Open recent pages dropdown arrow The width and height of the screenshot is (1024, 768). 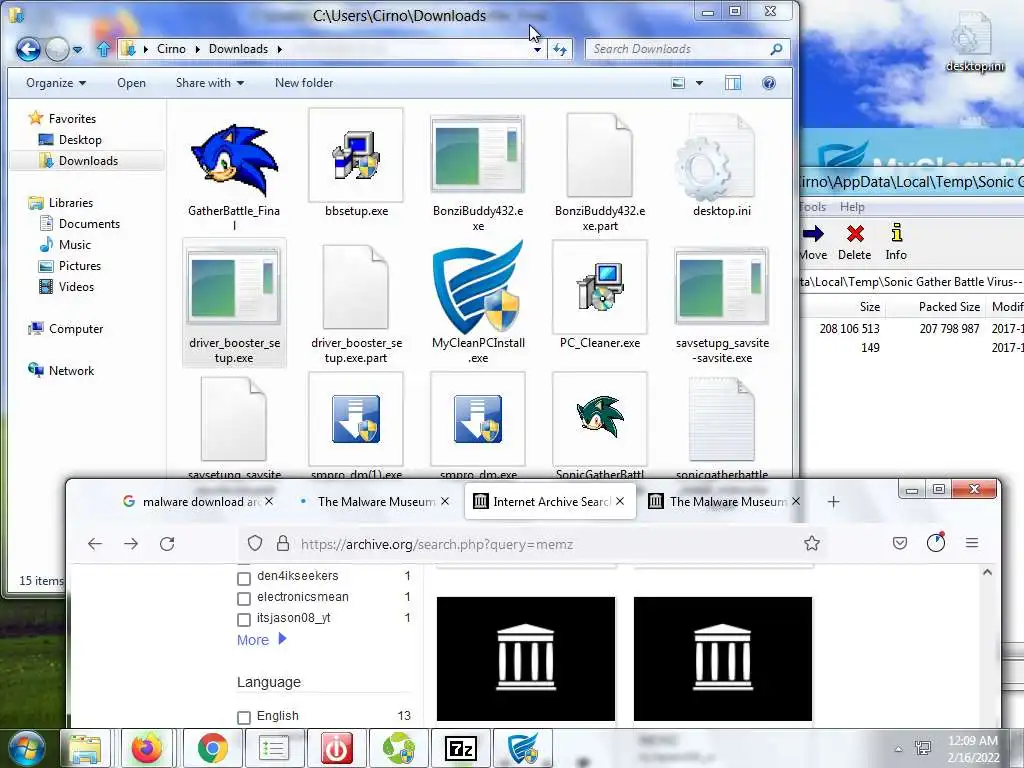(x=78, y=50)
